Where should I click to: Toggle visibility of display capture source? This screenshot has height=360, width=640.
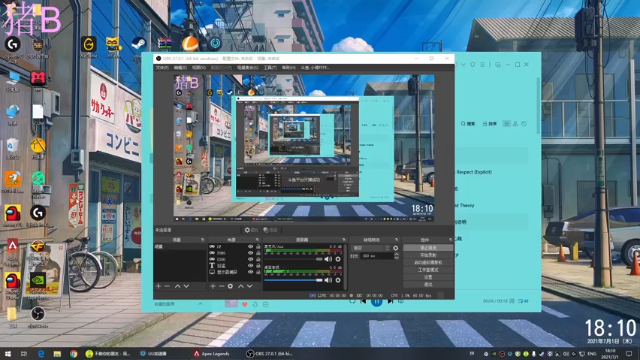click(250, 272)
